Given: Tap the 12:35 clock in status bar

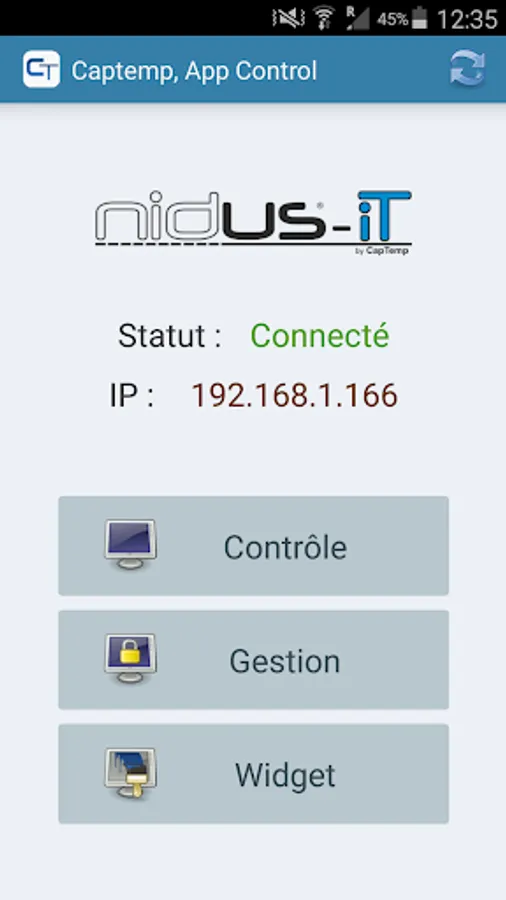Looking at the screenshot, I should tap(467, 19).
